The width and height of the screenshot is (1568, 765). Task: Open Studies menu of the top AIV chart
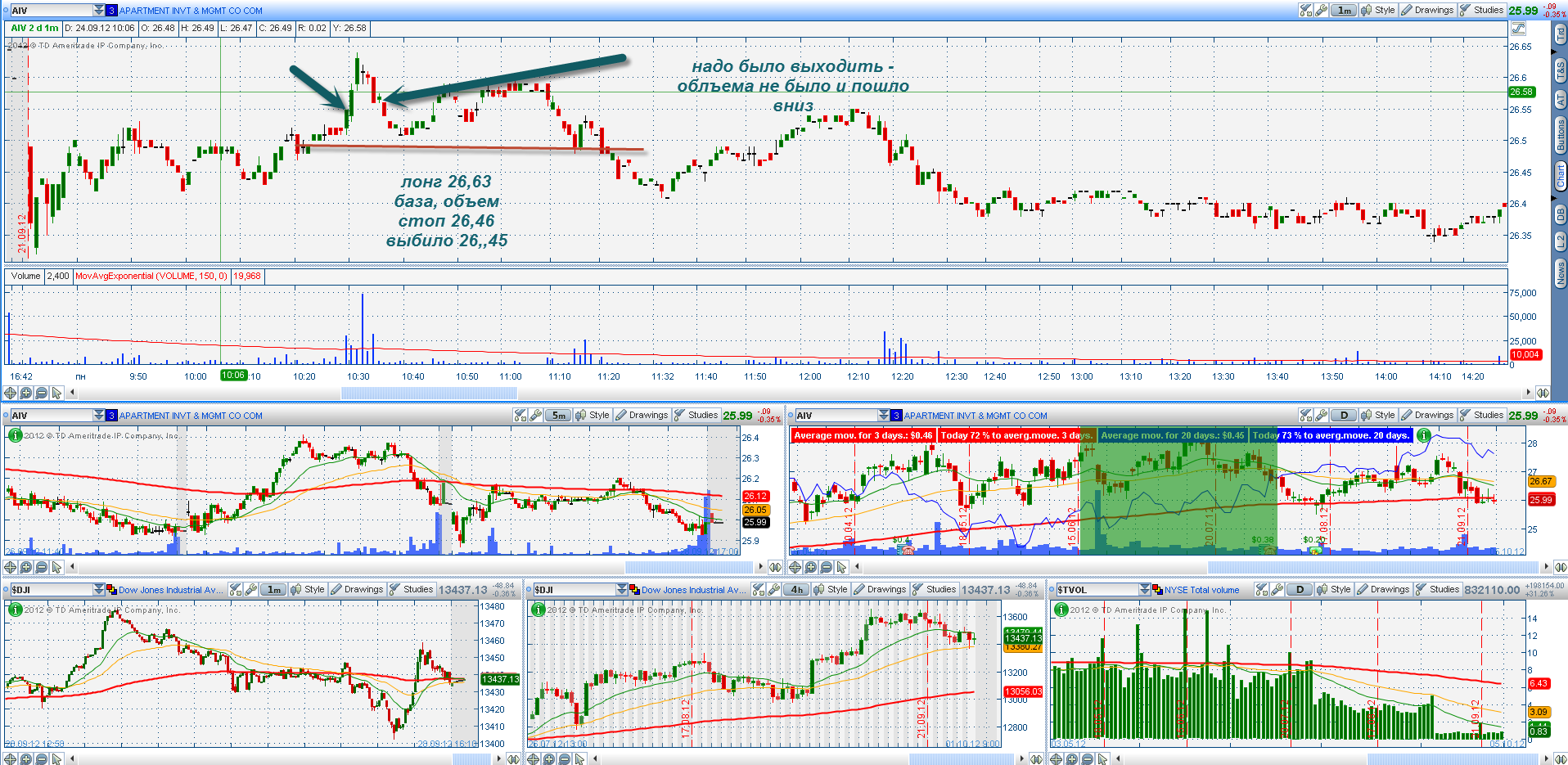click(x=1482, y=11)
